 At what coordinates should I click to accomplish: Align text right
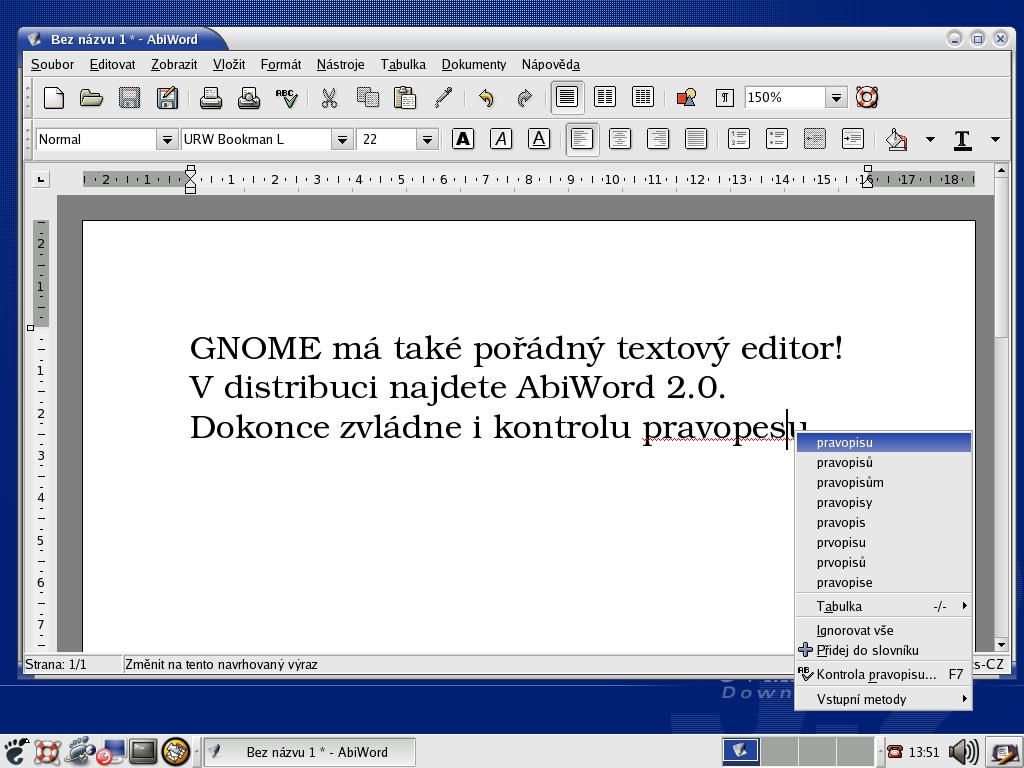pyautogui.click(x=658, y=139)
